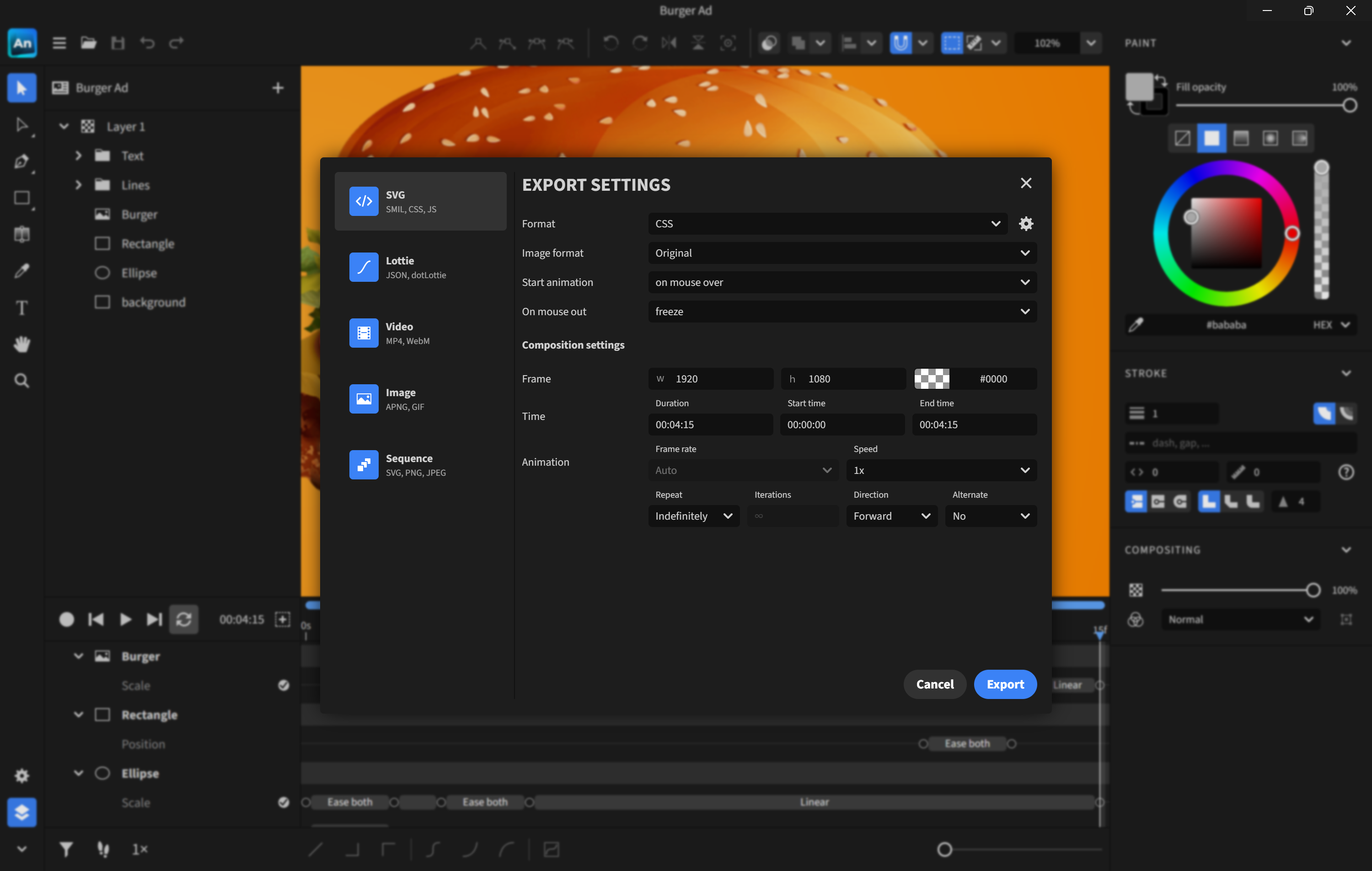
Task: Click the frame width field showing 1920
Action: [710, 378]
